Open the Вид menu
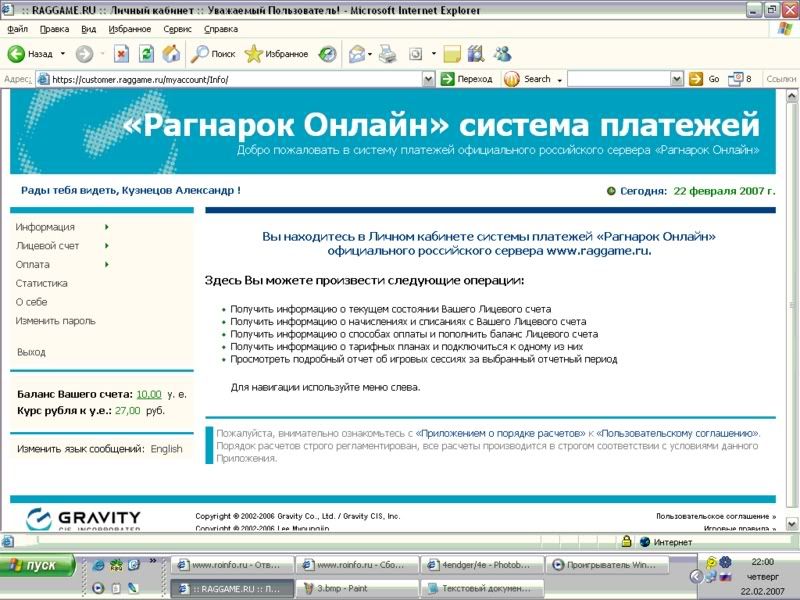The width and height of the screenshot is (800, 600). pyautogui.click(x=89, y=29)
